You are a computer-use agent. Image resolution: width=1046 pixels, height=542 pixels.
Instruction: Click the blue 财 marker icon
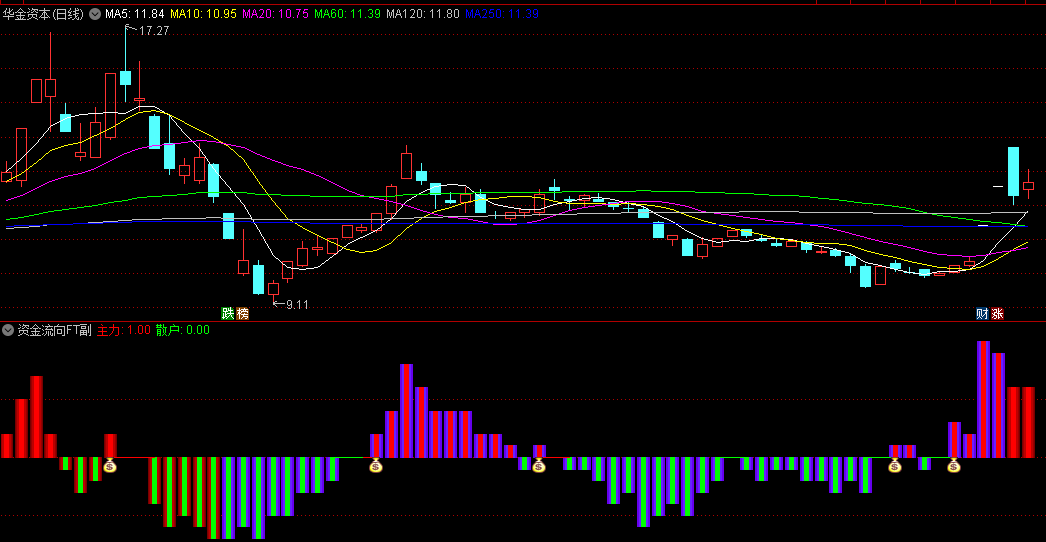982,313
